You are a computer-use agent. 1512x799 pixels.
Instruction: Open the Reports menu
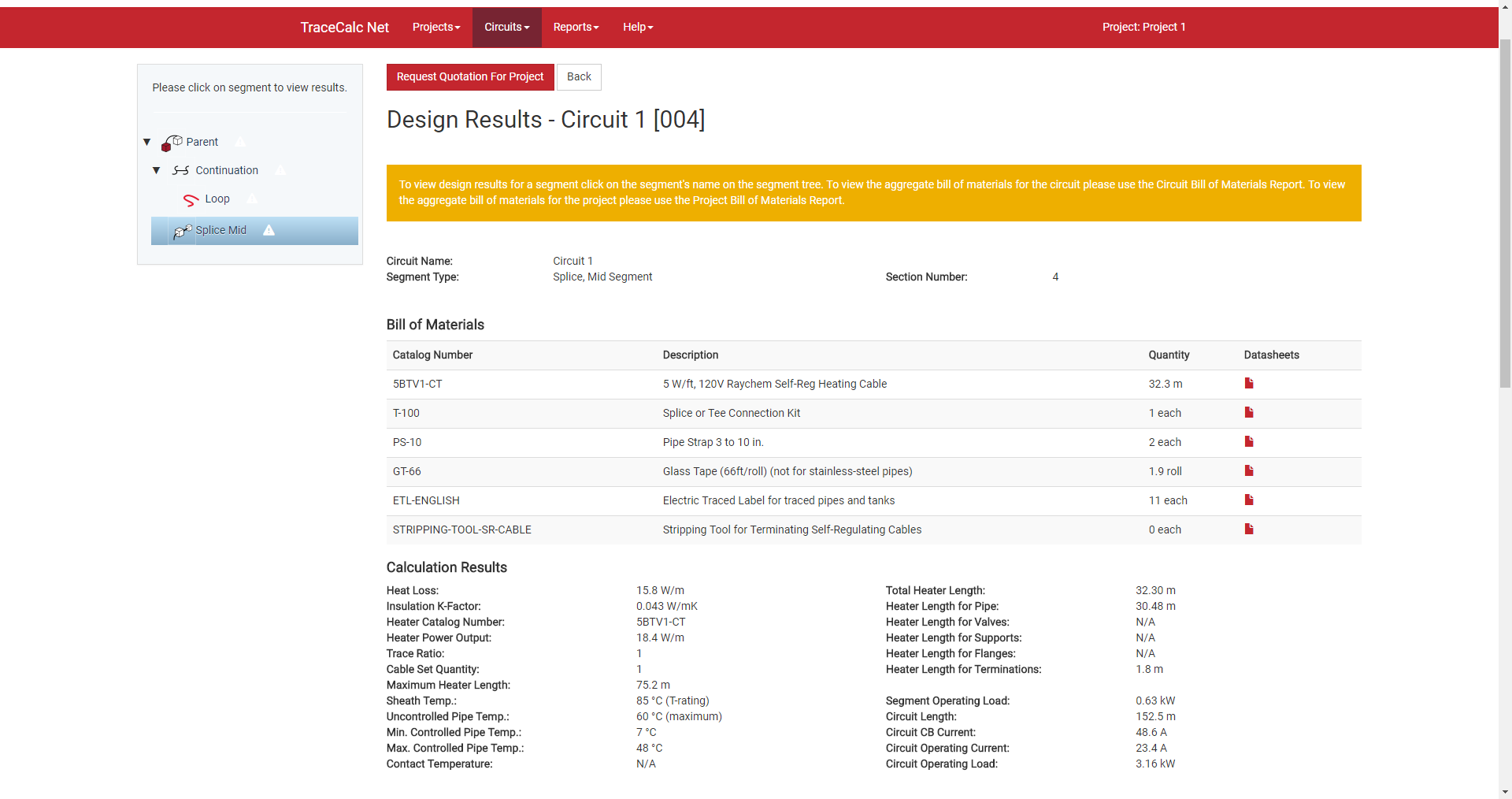click(576, 28)
